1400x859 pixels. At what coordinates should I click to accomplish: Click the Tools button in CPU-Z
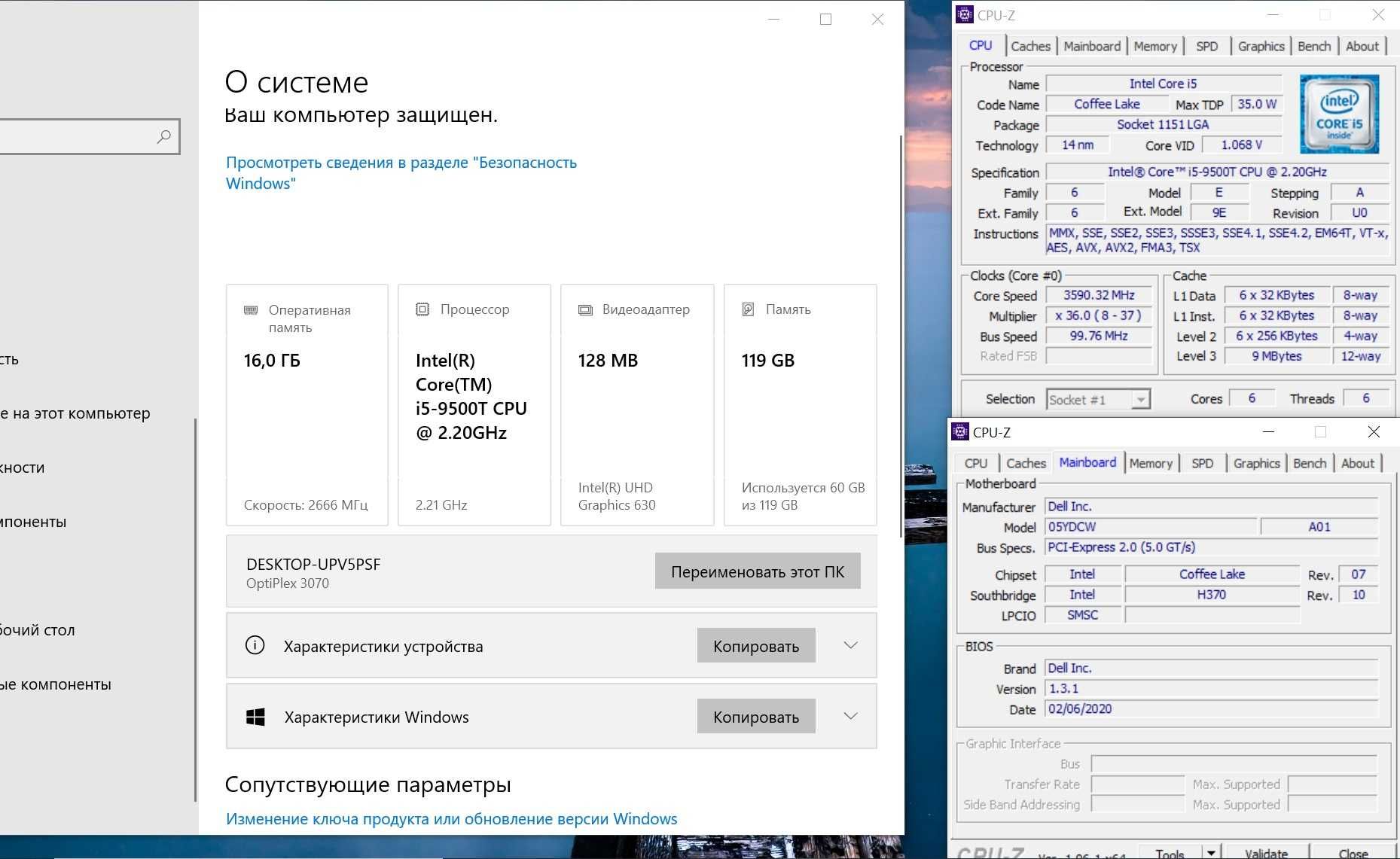pos(1170,853)
